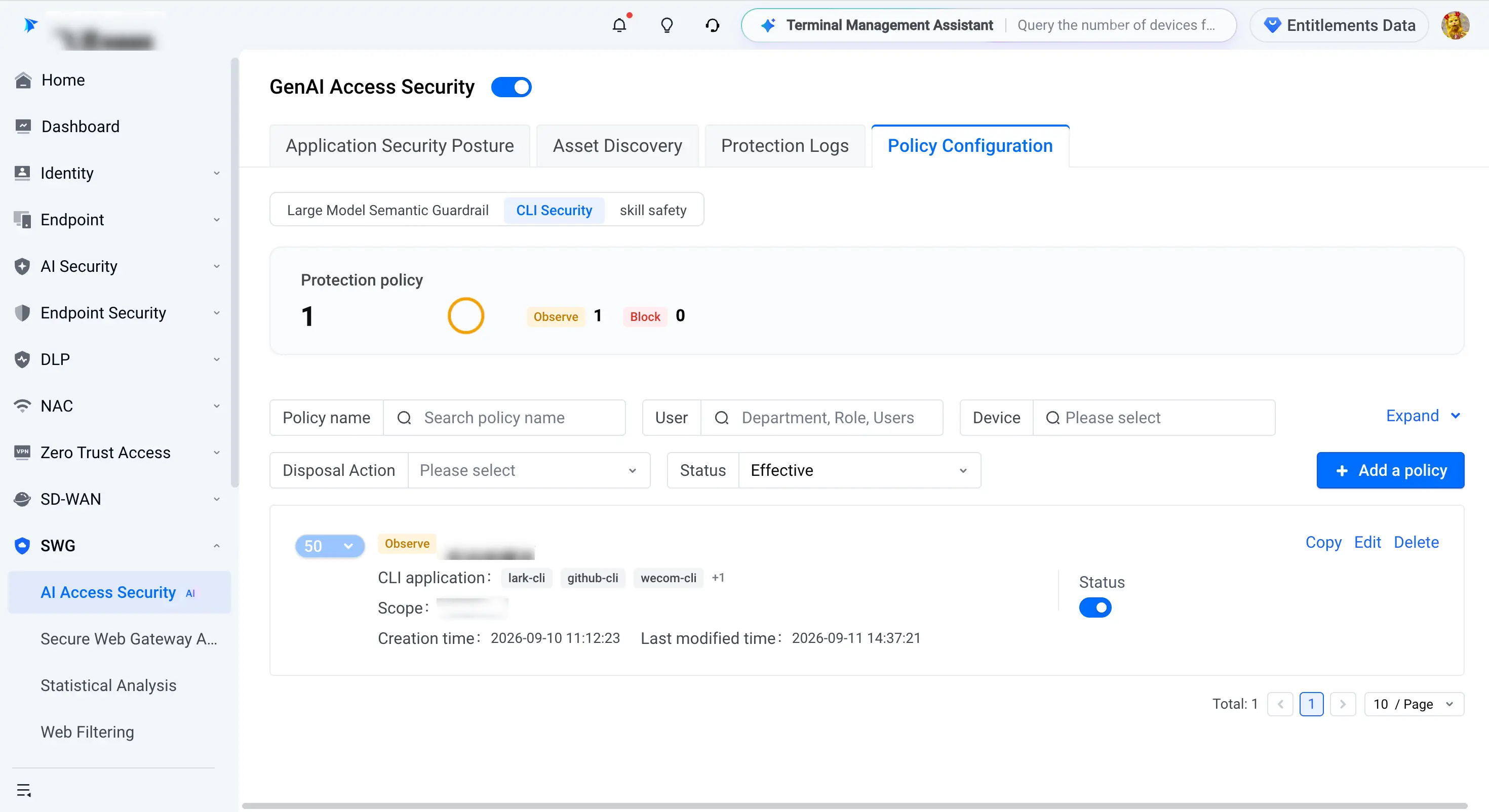This screenshot has width=1489, height=812.
Task: Open the notifications bell icon
Action: coord(619,25)
